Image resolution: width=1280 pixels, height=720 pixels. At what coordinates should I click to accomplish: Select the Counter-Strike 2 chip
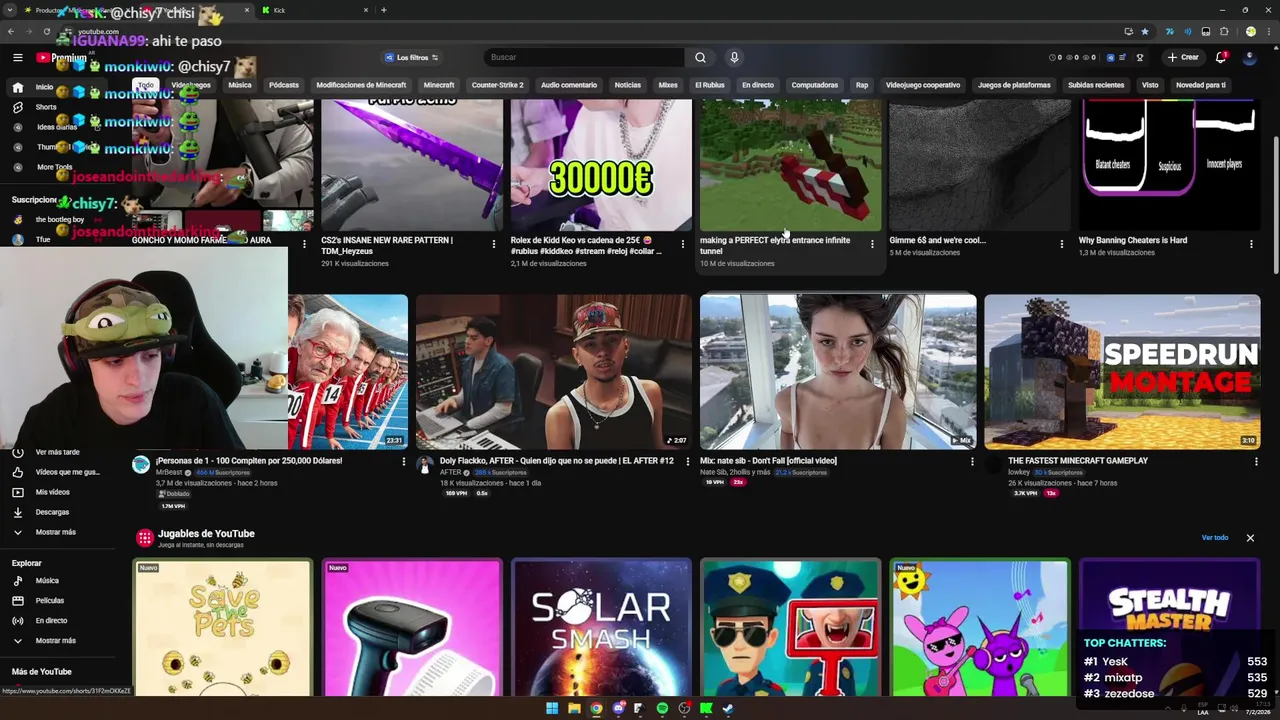click(497, 85)
